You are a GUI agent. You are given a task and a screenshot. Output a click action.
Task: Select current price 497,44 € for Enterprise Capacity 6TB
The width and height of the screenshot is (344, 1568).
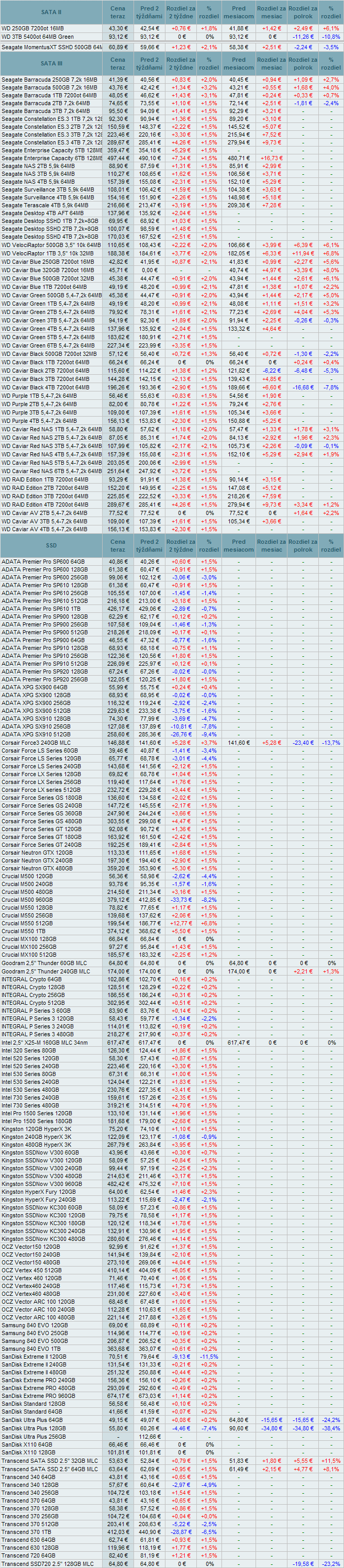click(x=118, y=158)
